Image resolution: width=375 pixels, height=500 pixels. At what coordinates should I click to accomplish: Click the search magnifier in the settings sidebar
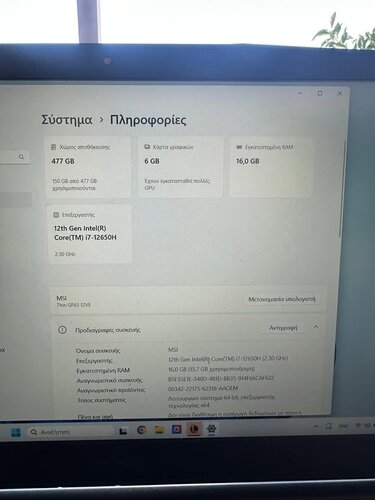pyautogui.click(x=21, y=156)
